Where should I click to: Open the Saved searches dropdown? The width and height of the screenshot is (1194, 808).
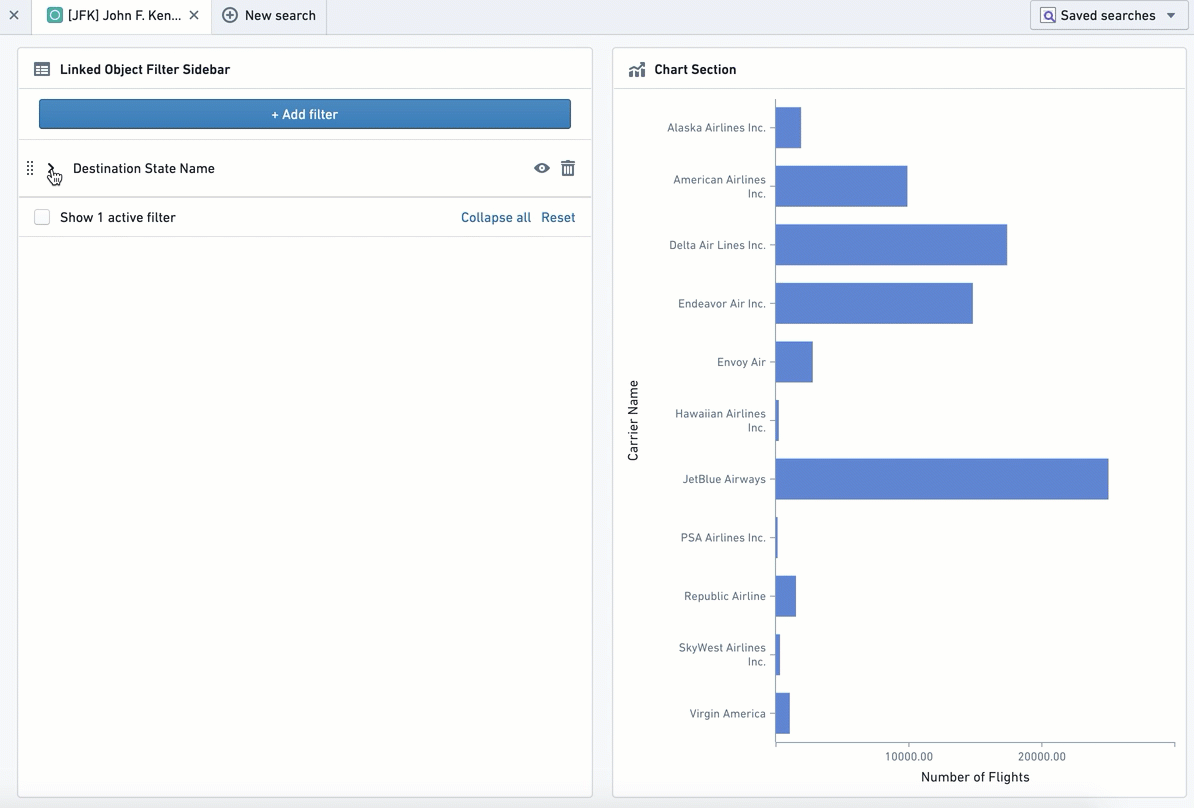point(1109,15)
